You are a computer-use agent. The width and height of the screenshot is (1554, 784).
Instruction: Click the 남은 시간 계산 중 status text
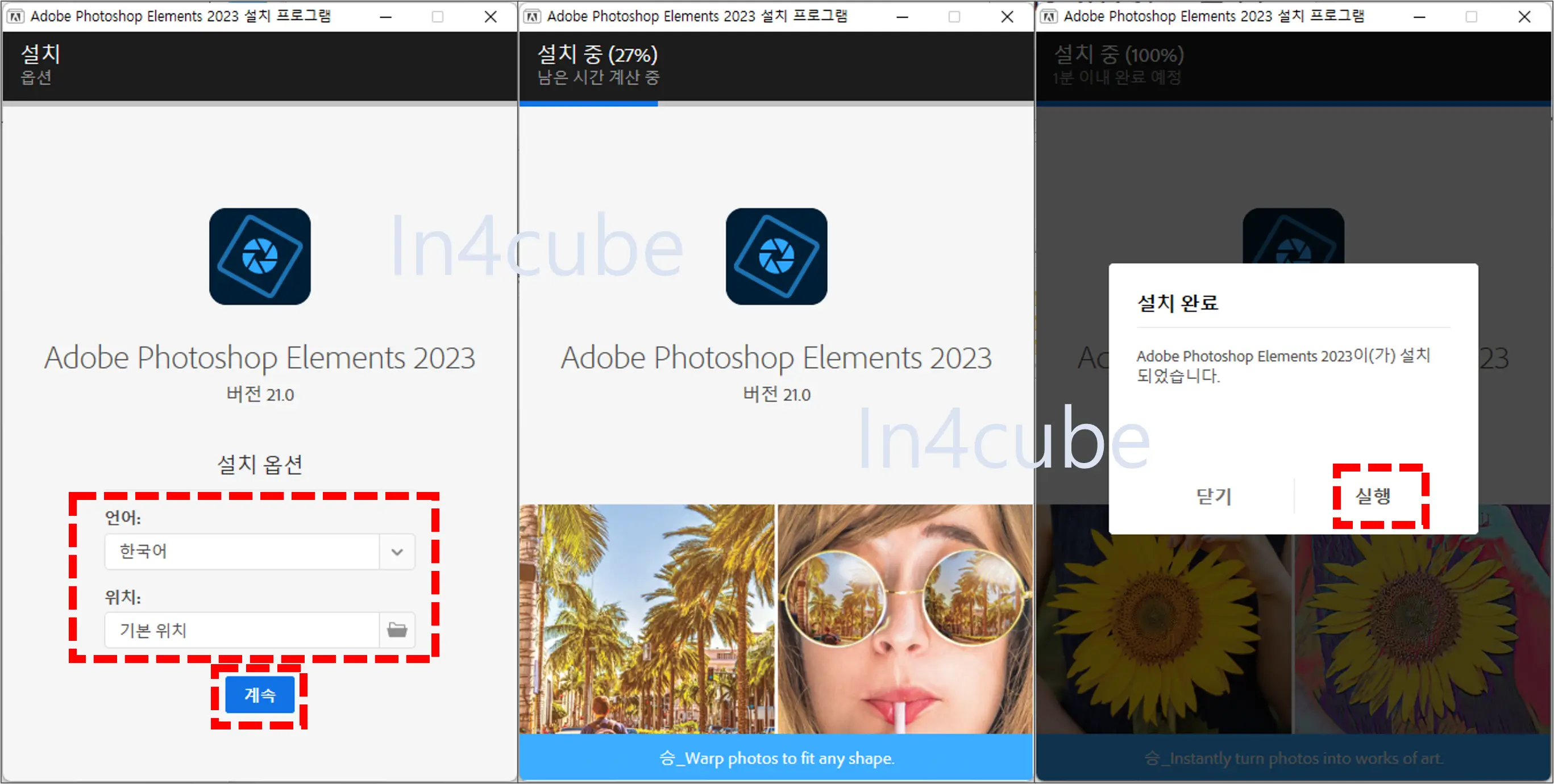[x=599, y=78]
